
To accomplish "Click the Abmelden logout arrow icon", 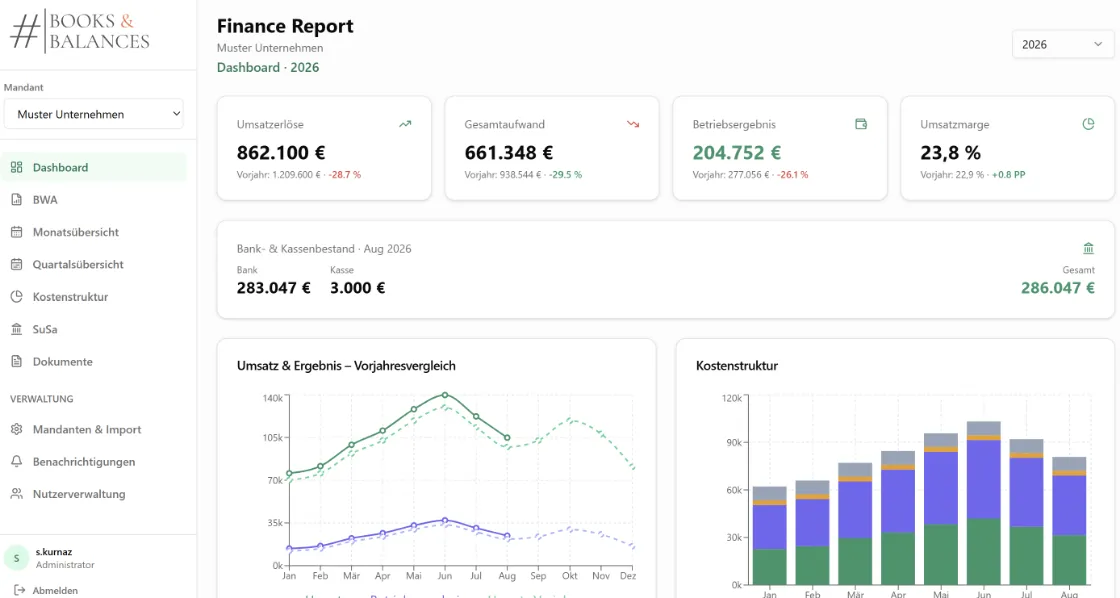I will 19,590.
